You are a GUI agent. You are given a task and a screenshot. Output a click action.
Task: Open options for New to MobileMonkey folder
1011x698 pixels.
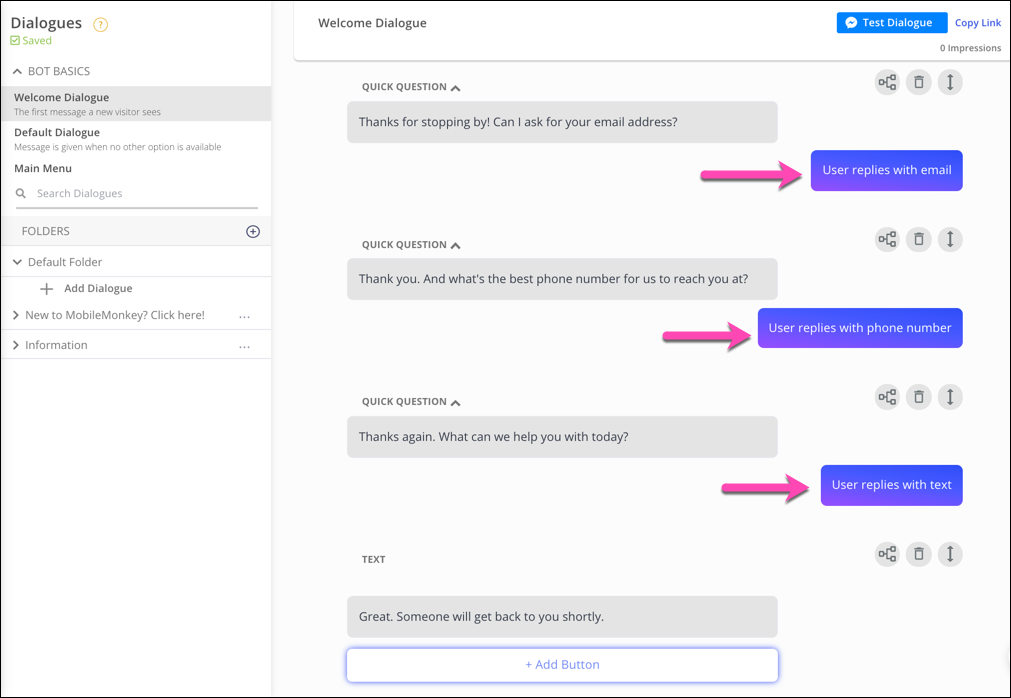click(245, 316)
